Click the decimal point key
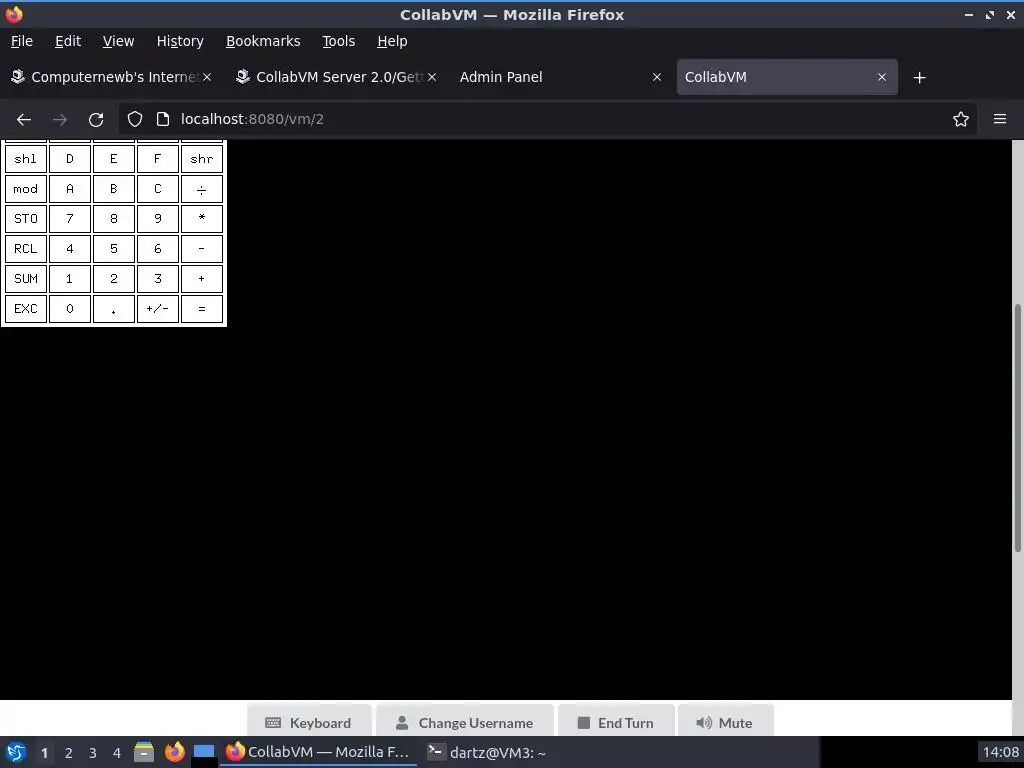 click(x=114, y=309)
